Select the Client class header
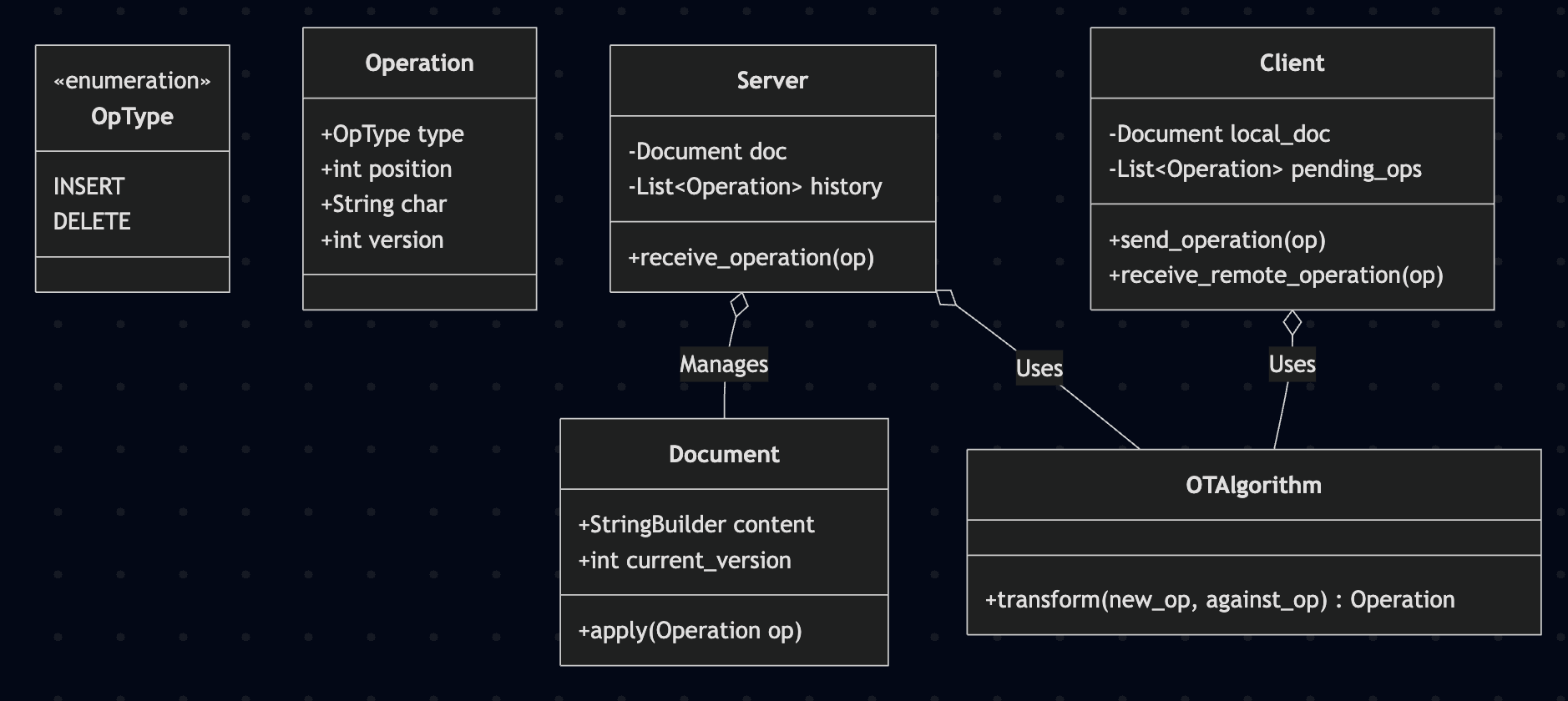Image resolution: width=1568 pixels, height=701 pixels. (1292, 63)
